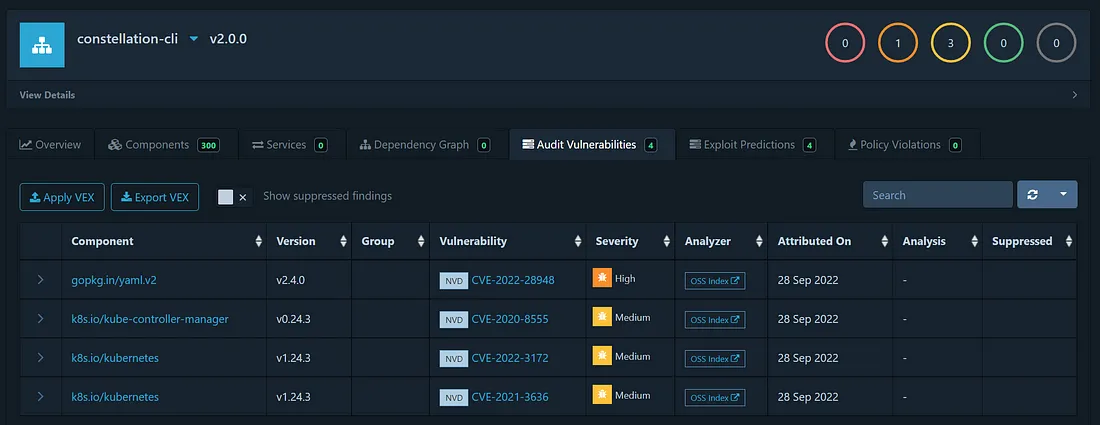Open the version dropdown next to constellation-cli
The width and height of the screenshot is (1100, 425).
coord(195,39)
